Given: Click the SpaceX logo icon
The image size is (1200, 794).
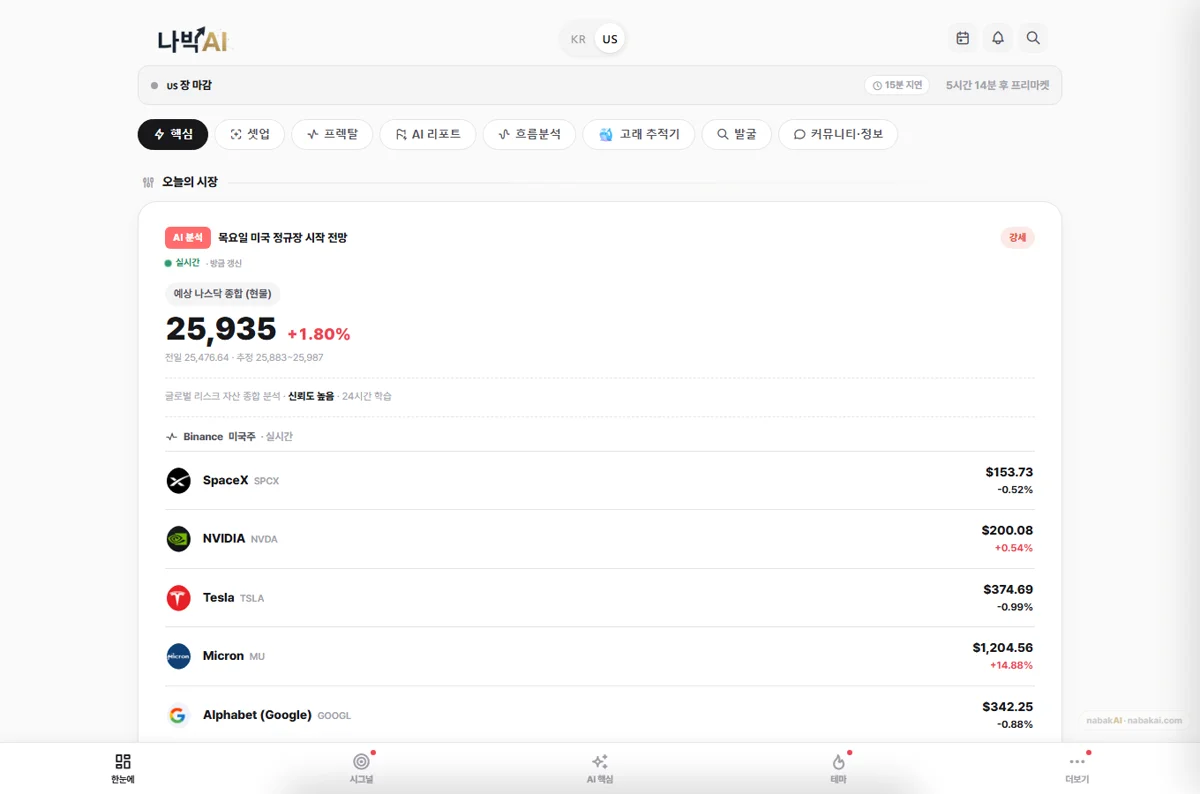Looking at the screenshot, I should point(178,481).
